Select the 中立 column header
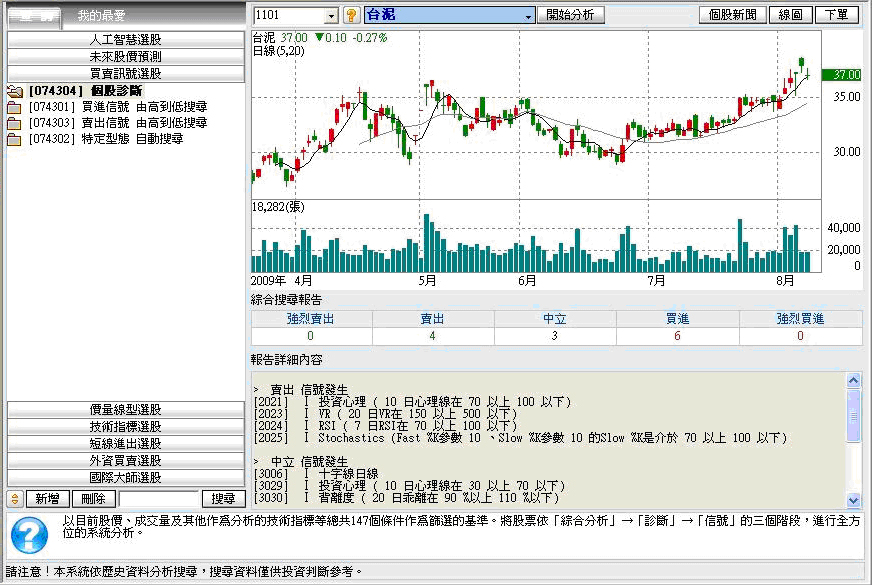 pos(554,319)
